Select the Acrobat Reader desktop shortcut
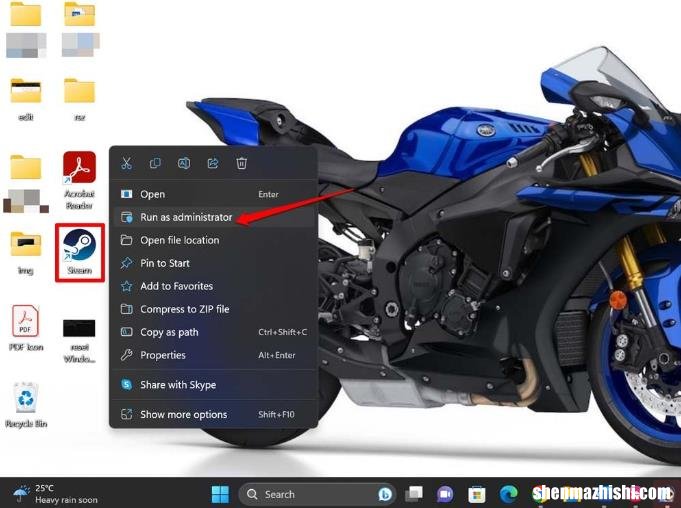This screenshot has width=681, height=508. (79, 180)
